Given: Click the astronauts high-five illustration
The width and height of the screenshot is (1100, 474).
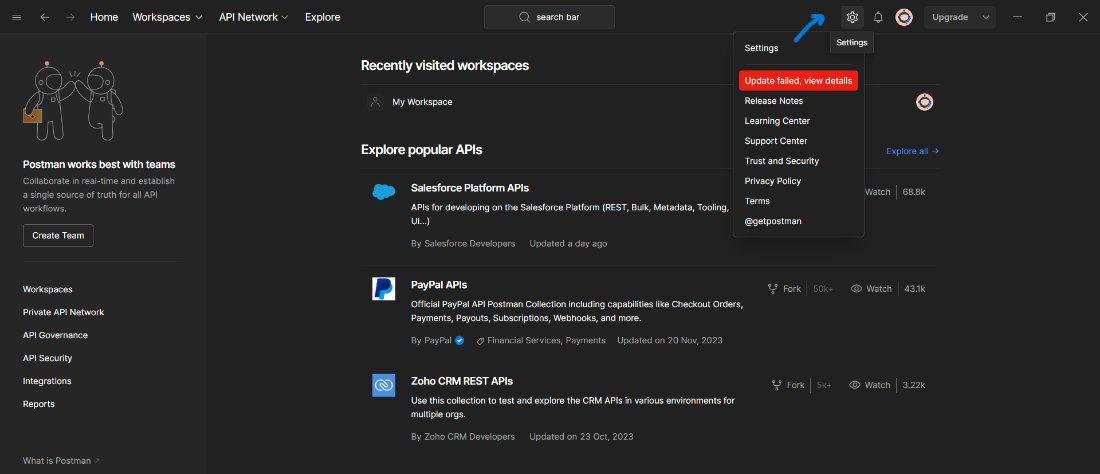Looking at the screenshot, I should pyautogui.click(x=74, y=100).
